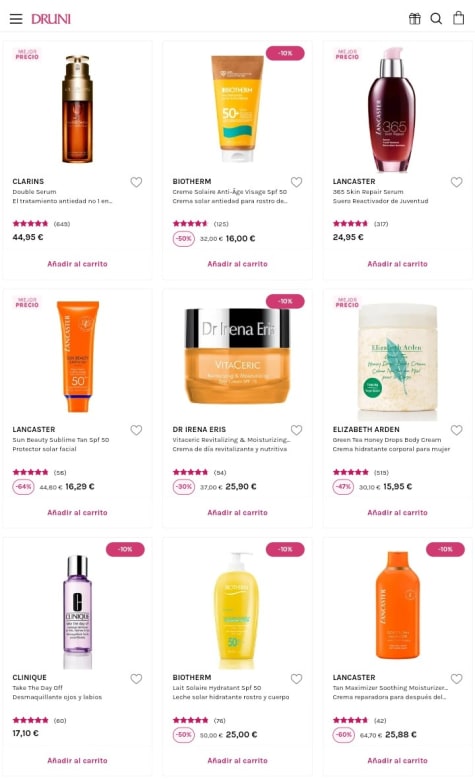Mark Dr Irena Eris Vitaceric as favorite

click(x=296, y=430)
